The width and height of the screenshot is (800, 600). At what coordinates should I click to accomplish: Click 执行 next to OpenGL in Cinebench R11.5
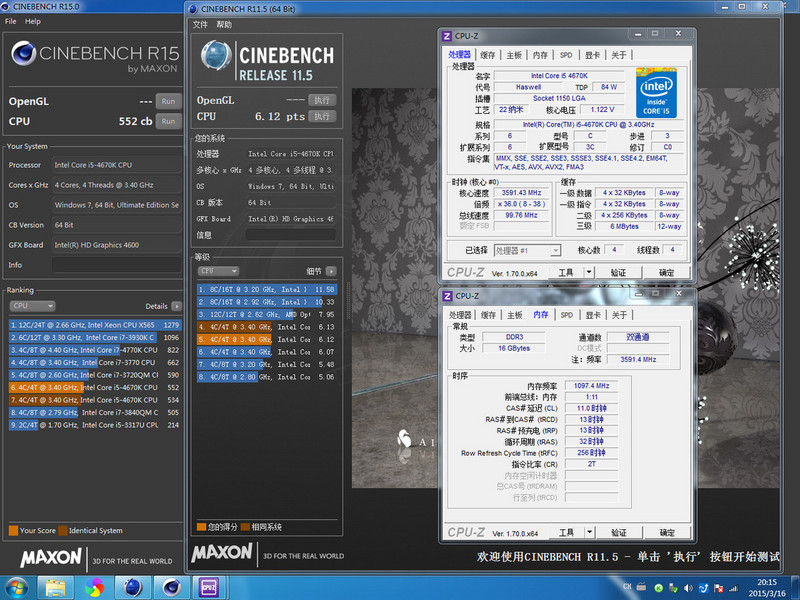[322, 100]
